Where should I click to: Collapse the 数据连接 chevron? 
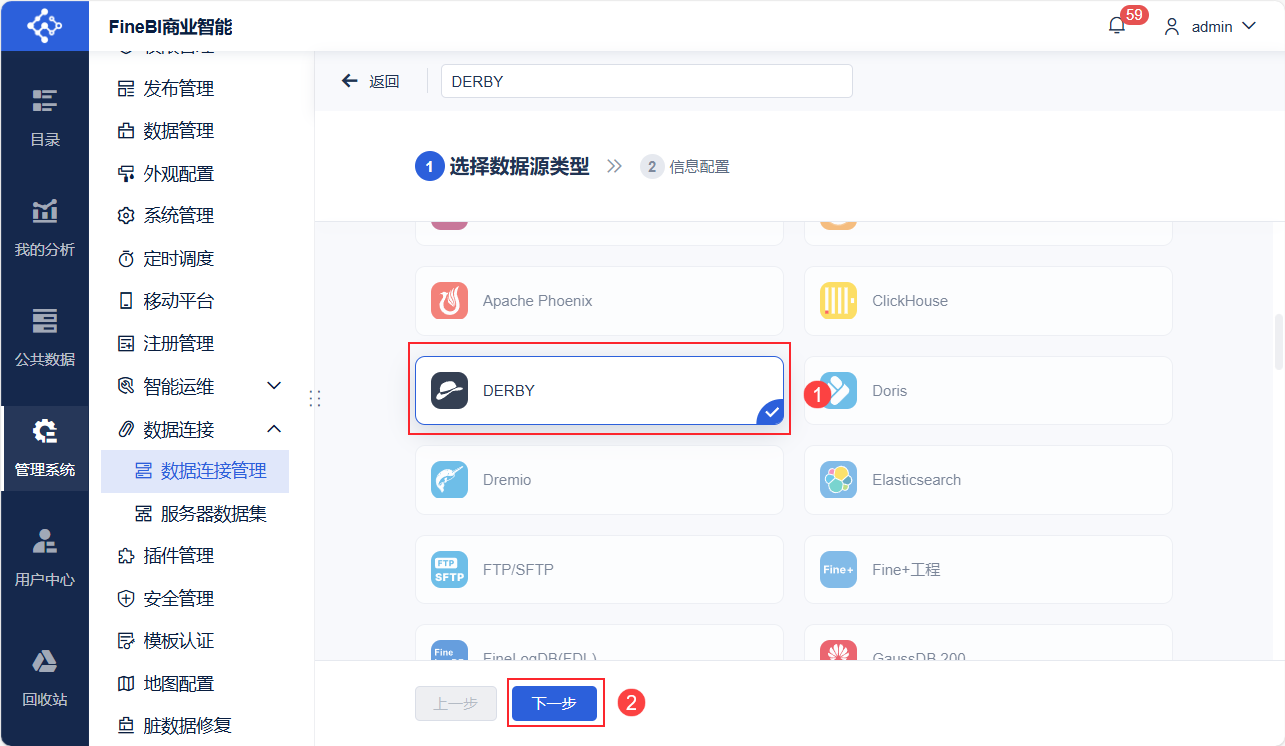point(274,429)
